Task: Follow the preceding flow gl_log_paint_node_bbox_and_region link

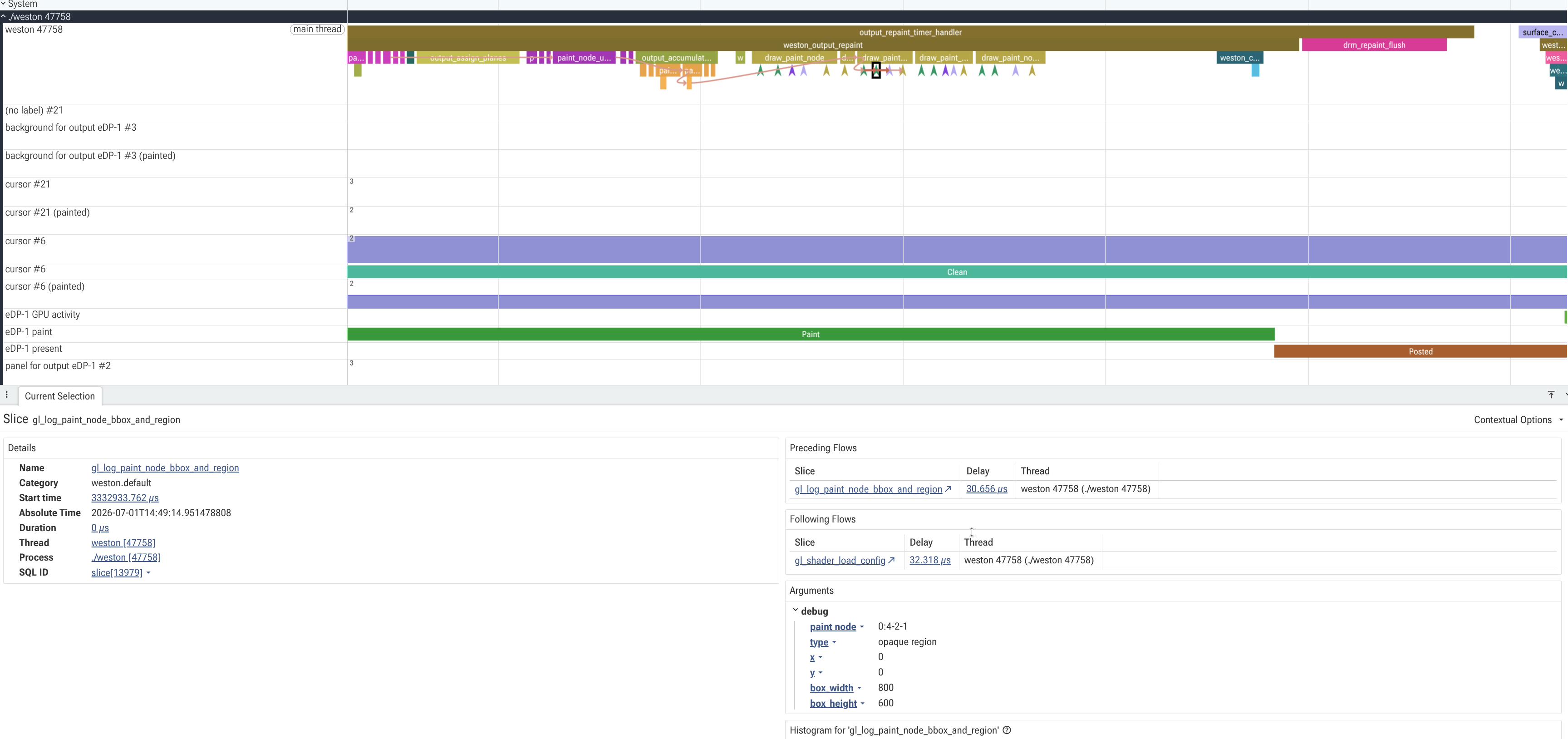Action: [x=872, y=489]
